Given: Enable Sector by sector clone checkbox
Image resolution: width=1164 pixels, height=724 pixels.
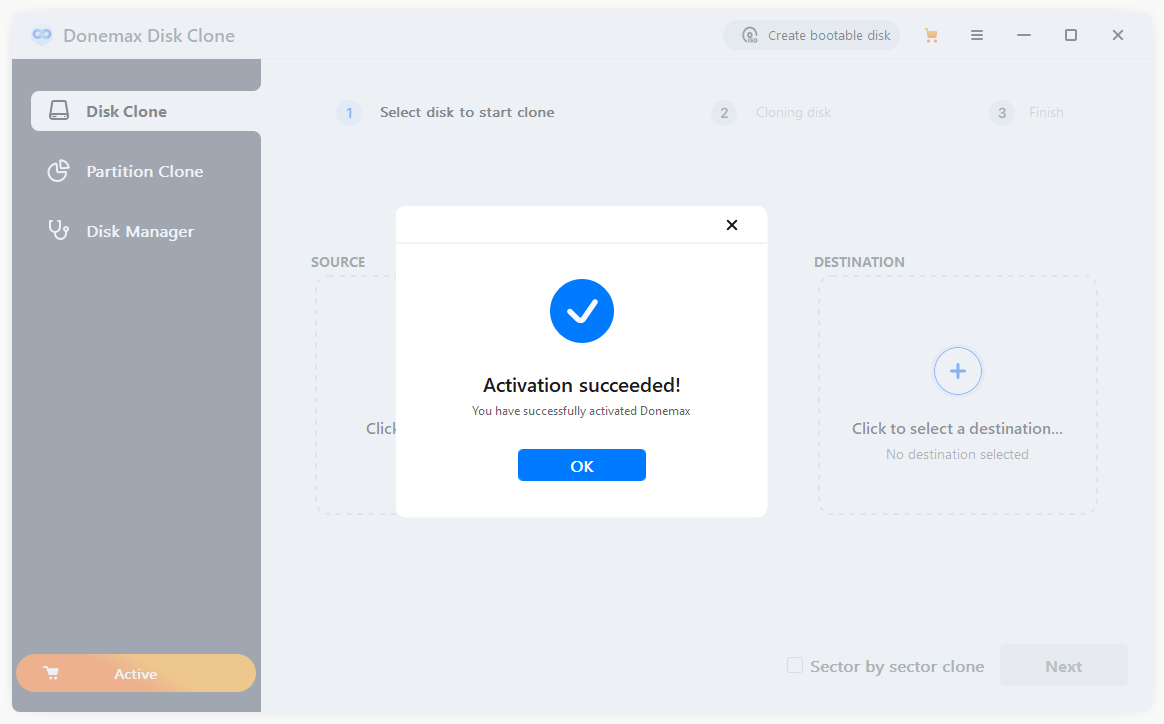Looking at the screenshot, I should [795, 665].
